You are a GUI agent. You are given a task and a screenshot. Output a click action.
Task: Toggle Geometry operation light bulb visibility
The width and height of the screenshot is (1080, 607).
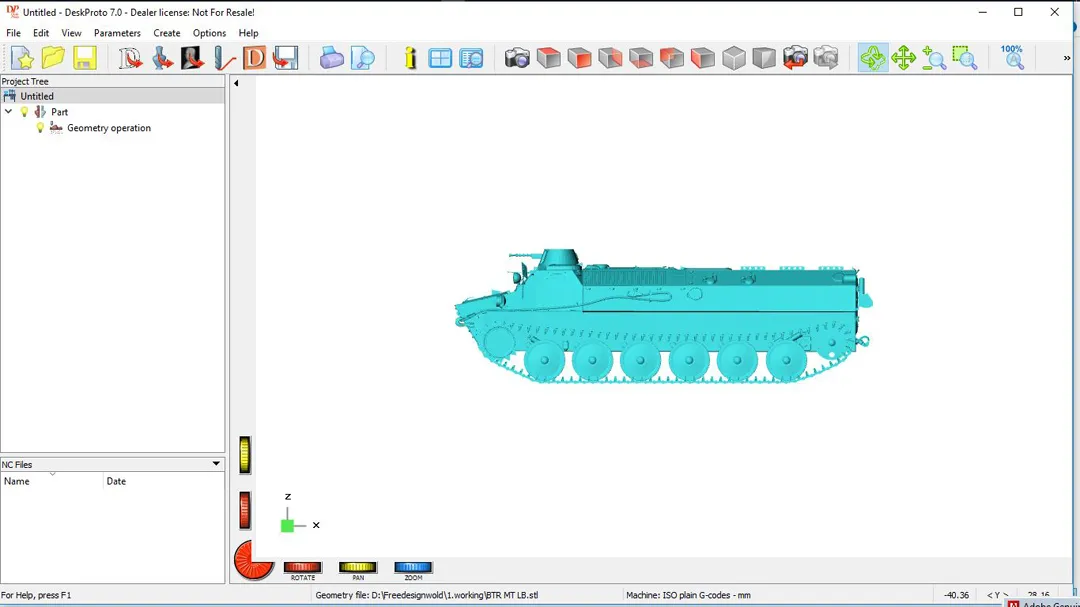point(40,127)
